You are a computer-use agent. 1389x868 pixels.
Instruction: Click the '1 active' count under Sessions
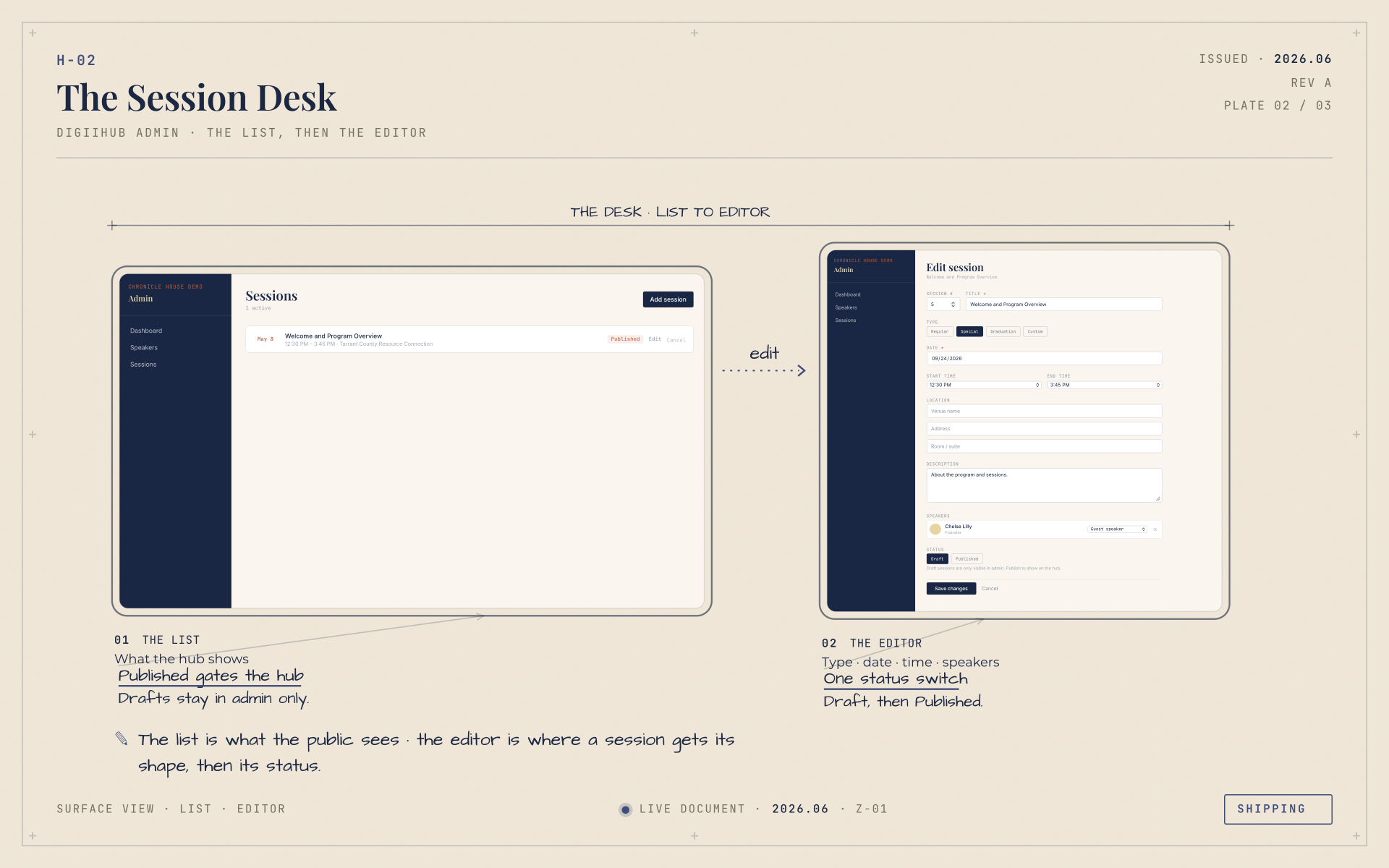pyautogui.click(x=258, y=308)
